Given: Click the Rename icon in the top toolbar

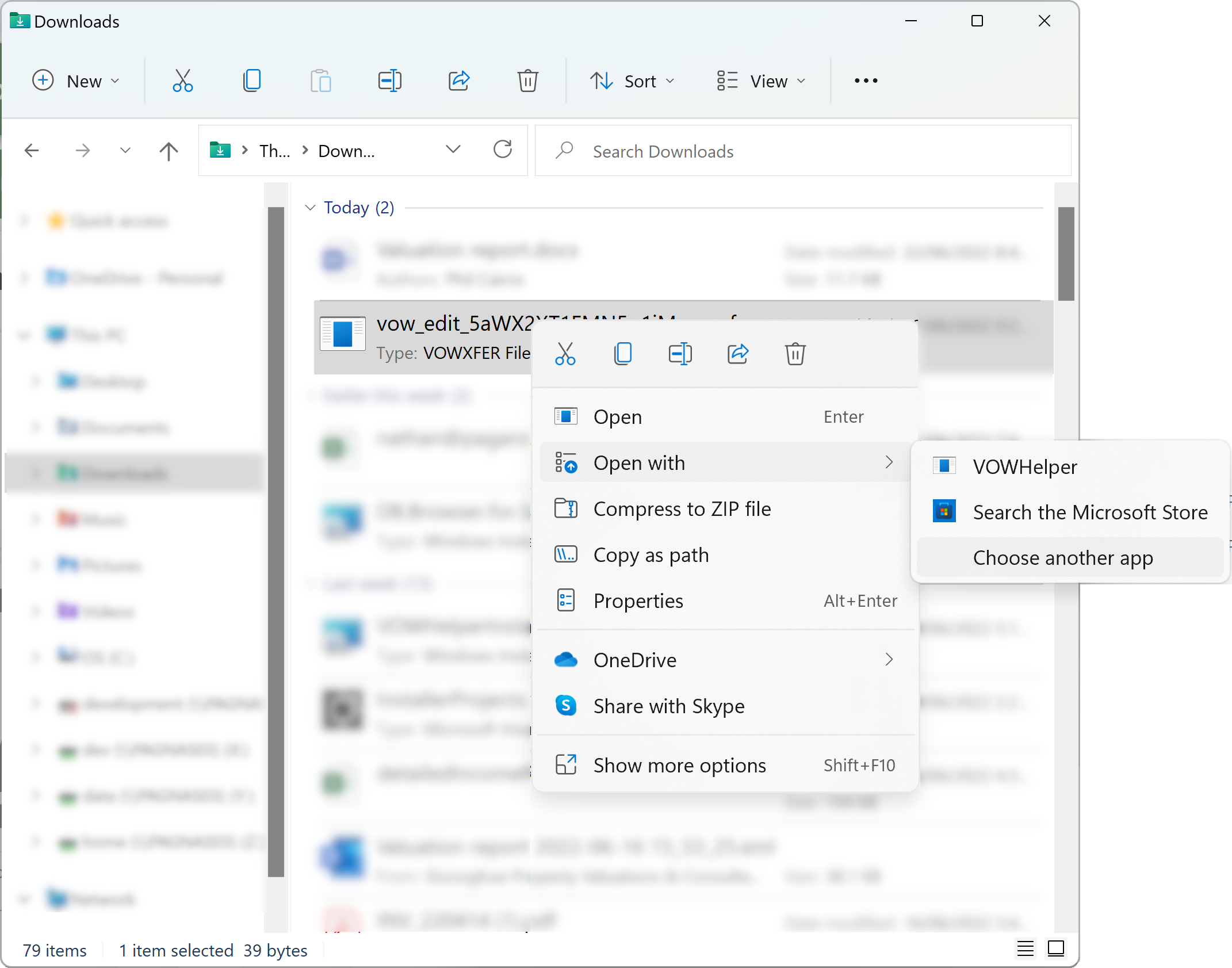Looking at the screenshot, I should pyautogui.click(x=389, y=81).
